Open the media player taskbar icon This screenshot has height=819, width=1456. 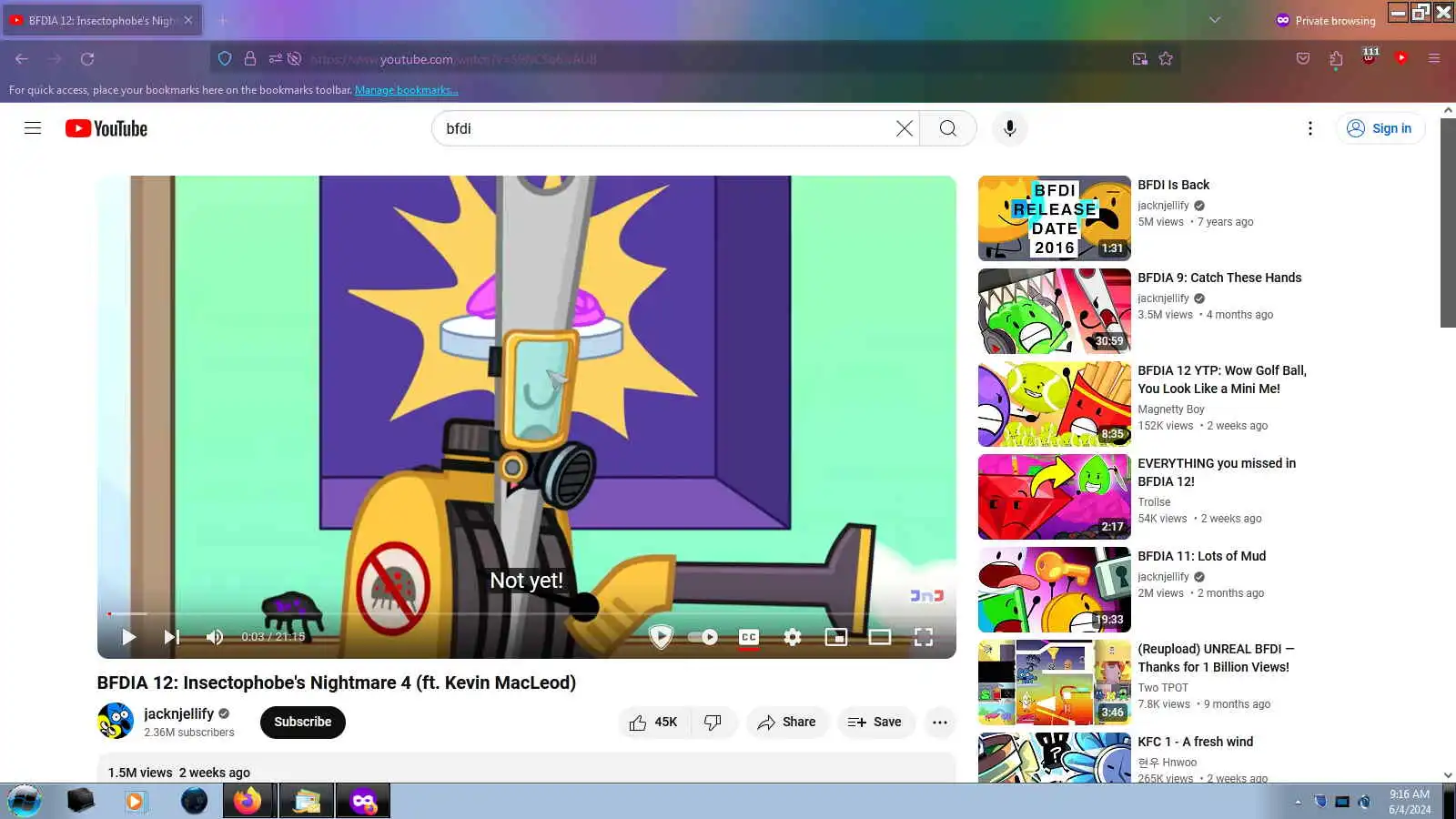[136, 801]
